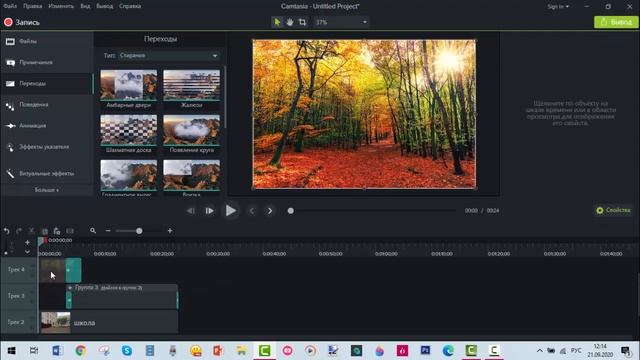The image size is (640, 360).
Task: Open the Вывод menu in menu bar
Action: click(x=105, y=6)
